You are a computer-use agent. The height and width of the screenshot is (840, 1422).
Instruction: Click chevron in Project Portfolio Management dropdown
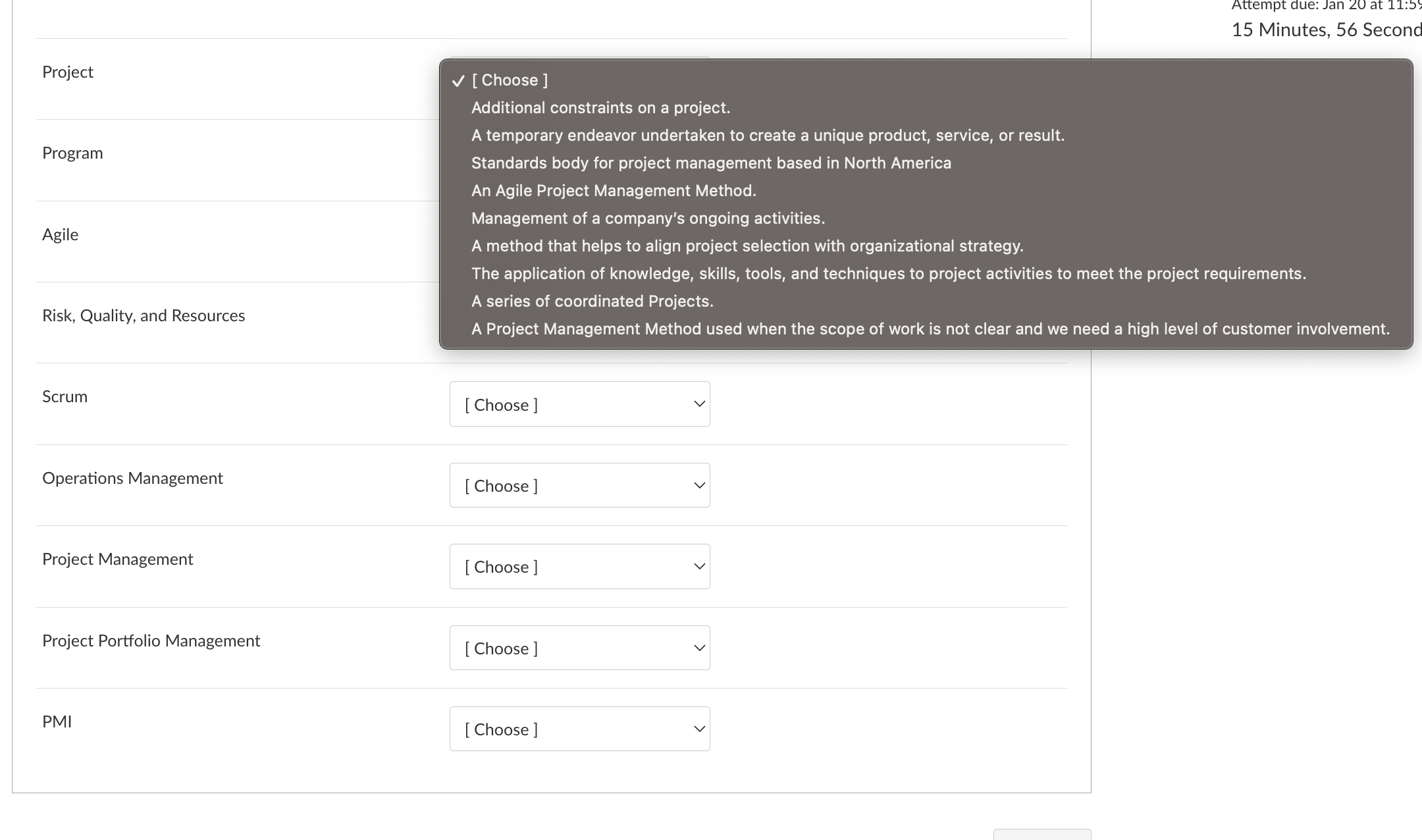click(699, 648)
